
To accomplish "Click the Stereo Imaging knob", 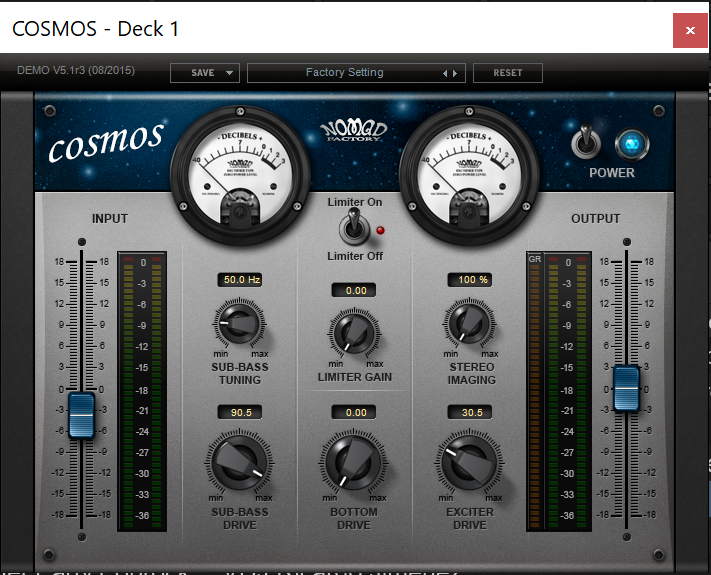I will point(469,324).
